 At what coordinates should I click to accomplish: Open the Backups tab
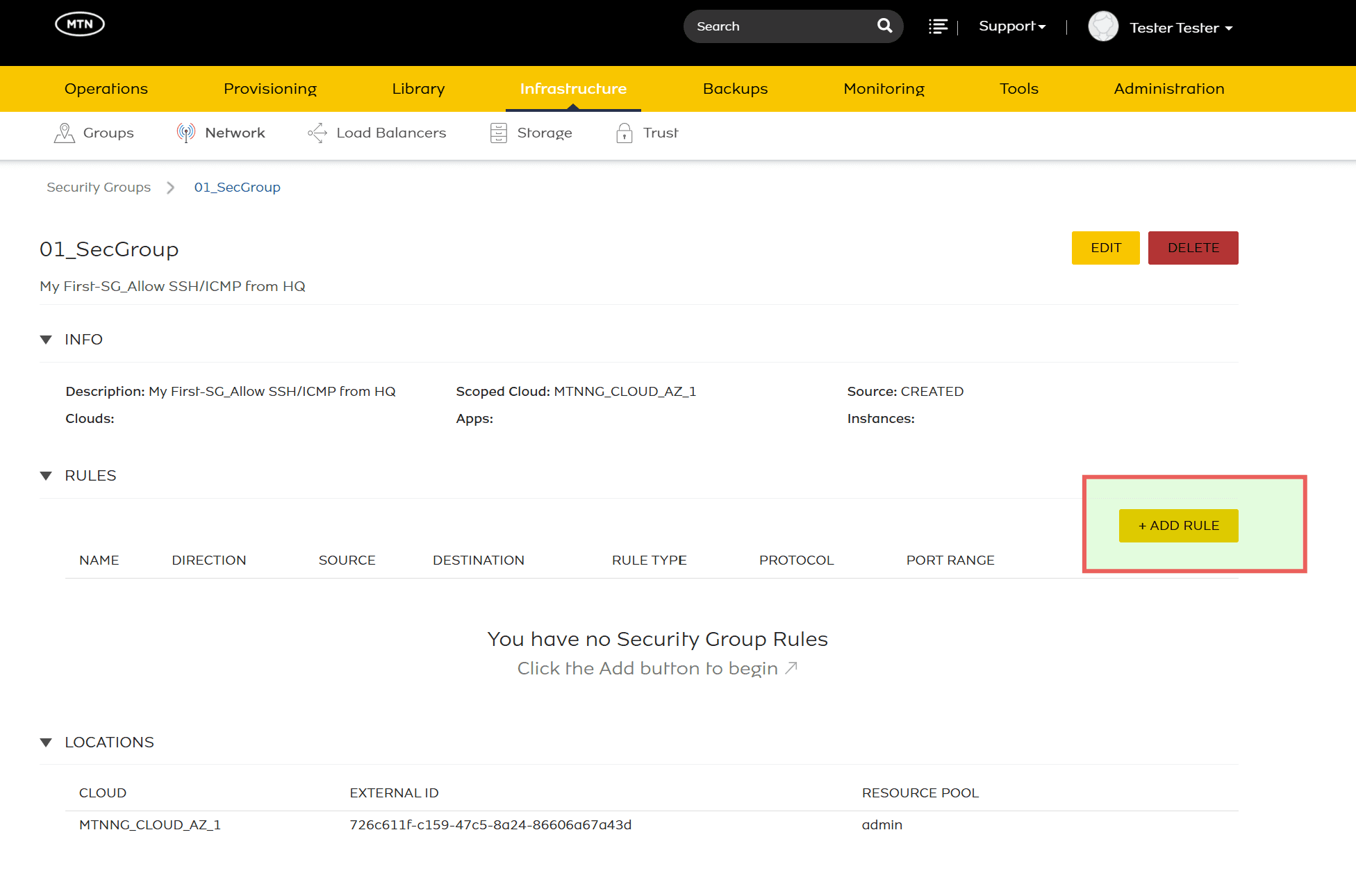pos(735,89)
